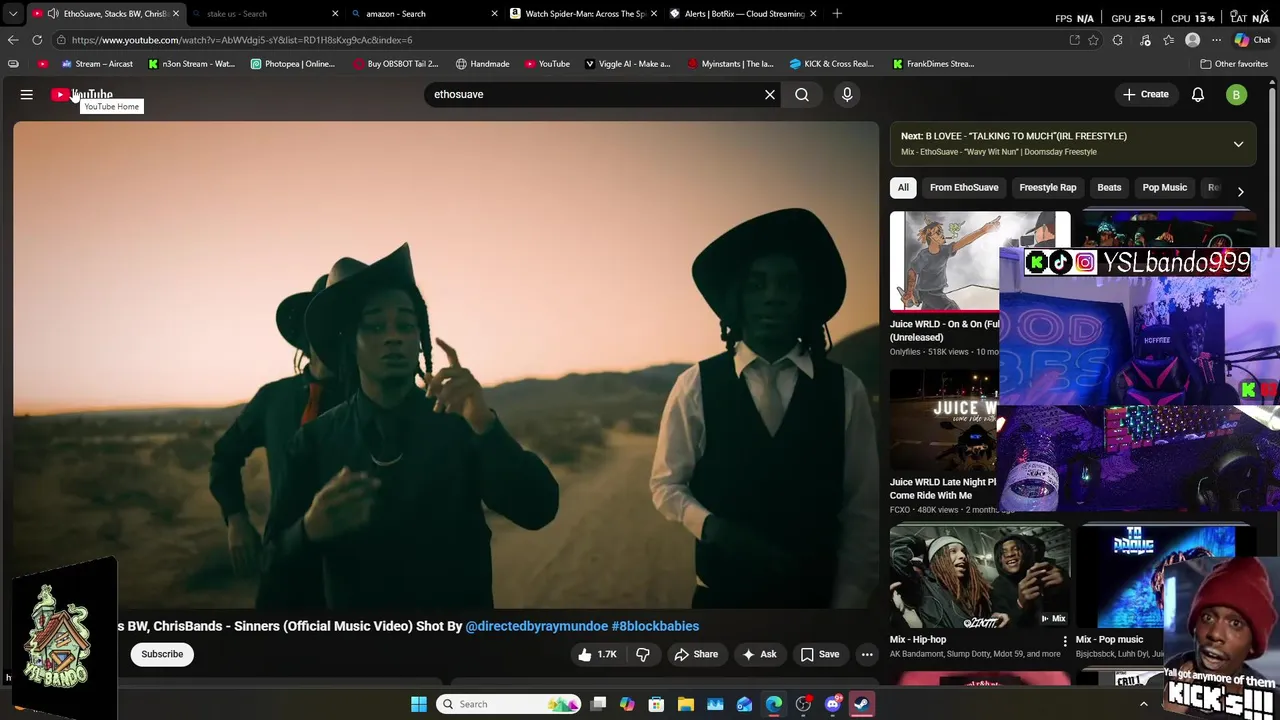Select the Beats filter chip

1109,187
